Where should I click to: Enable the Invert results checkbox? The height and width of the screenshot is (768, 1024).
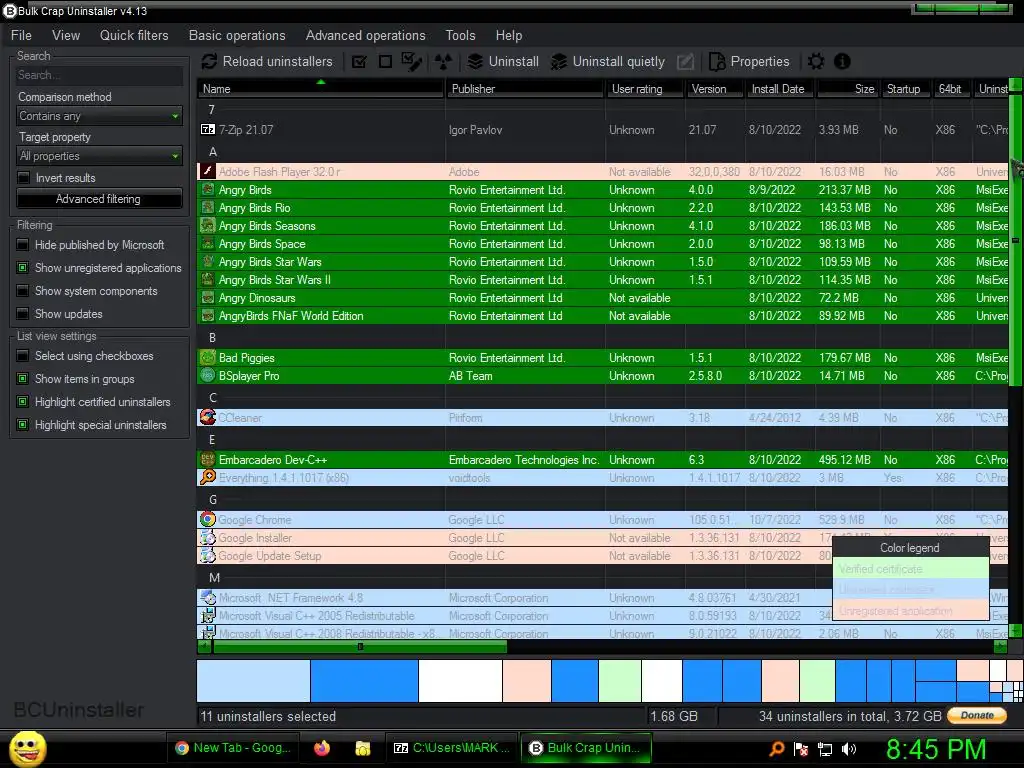pyautogui.click(x=24, y=178)
